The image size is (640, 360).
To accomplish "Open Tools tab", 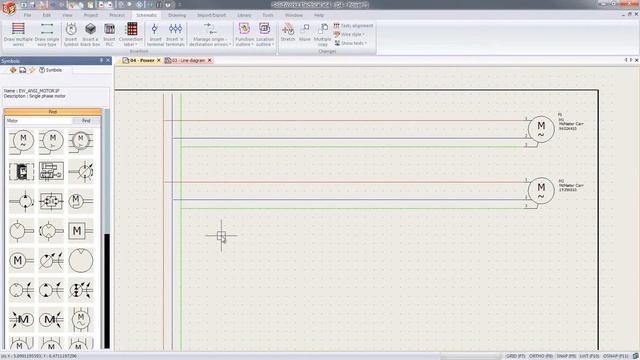I will click(x=268, y=15).
